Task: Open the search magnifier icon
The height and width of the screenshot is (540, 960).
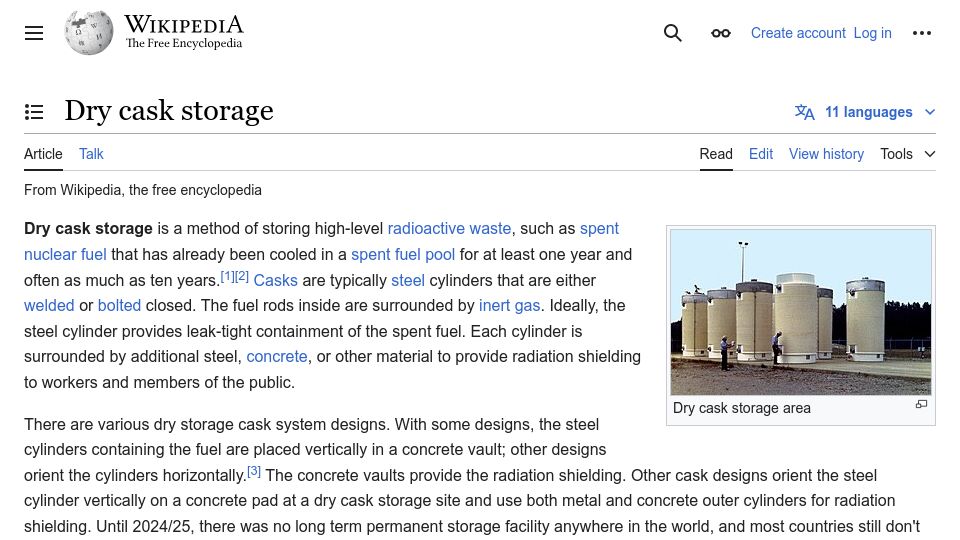Action: coord(672,33)
